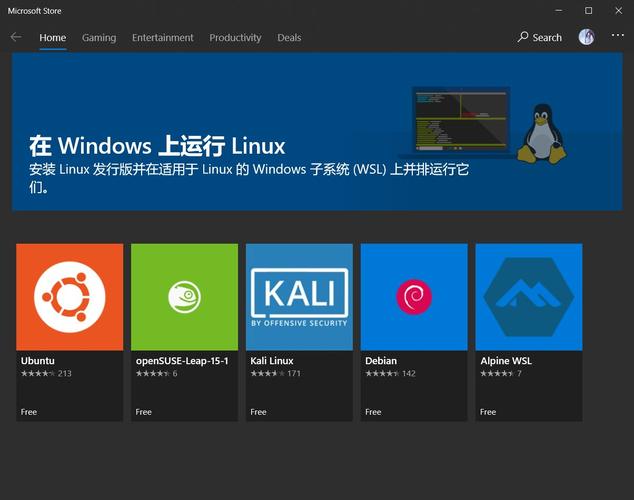Select the Productivity tab

click(x=235, y=38)
